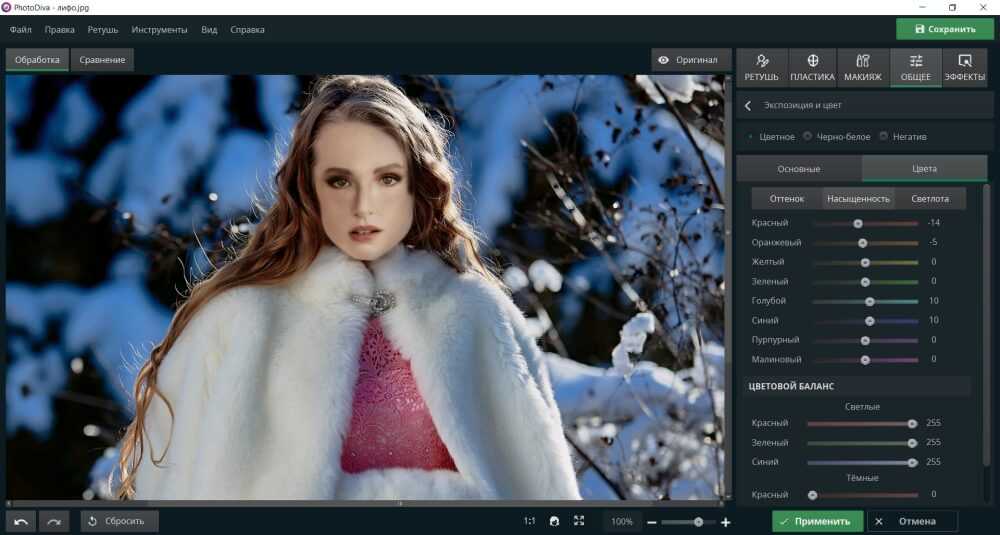This screenshot has width=1000, height=535.
Task: Switch to the Сравнение tab
Action: [103, 60]
